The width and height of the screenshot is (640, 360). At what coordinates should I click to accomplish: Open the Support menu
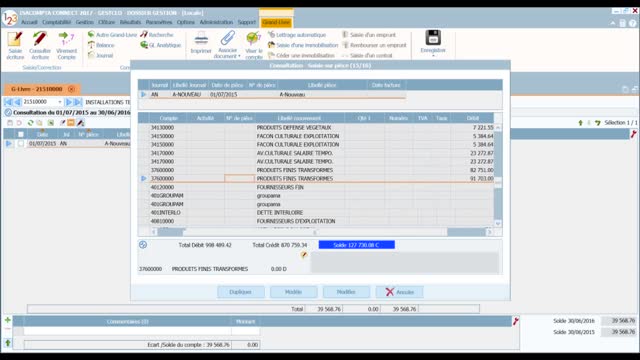(247, 22)
